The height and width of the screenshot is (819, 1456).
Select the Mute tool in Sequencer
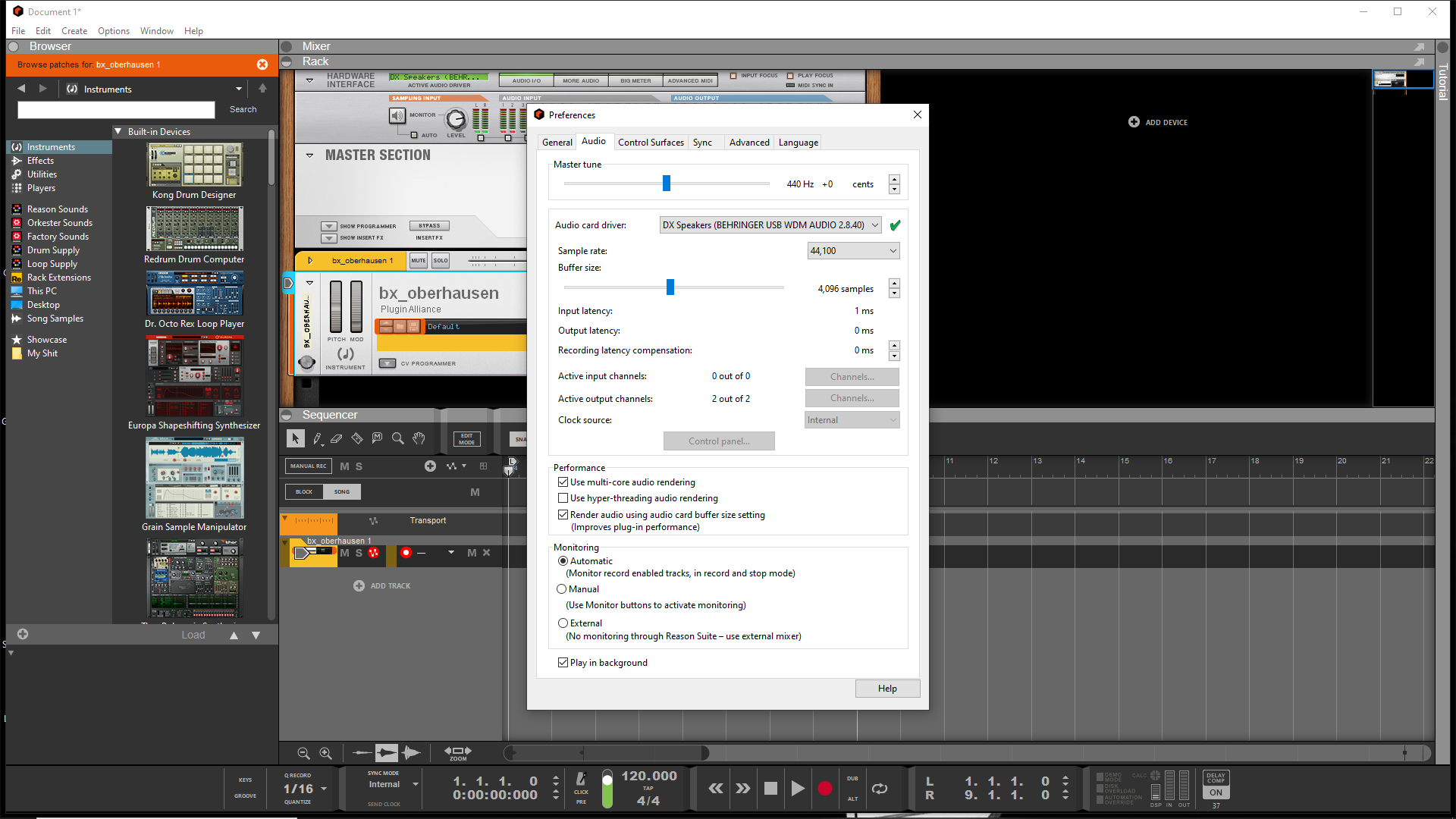377,438
